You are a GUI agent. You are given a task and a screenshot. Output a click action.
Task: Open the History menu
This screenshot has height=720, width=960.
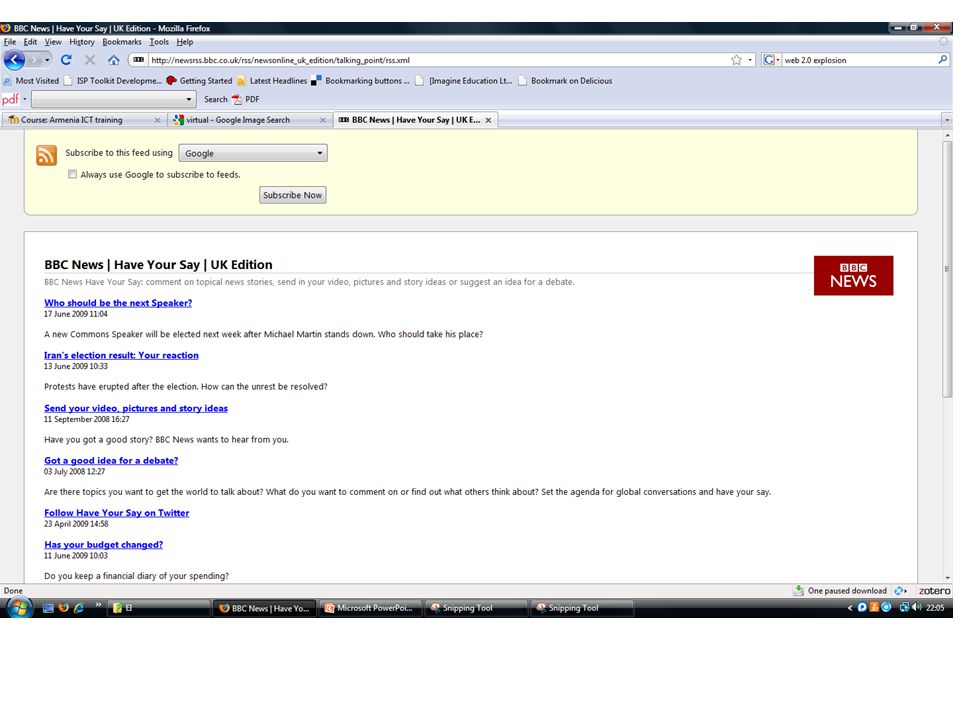(x=81, y=42)
